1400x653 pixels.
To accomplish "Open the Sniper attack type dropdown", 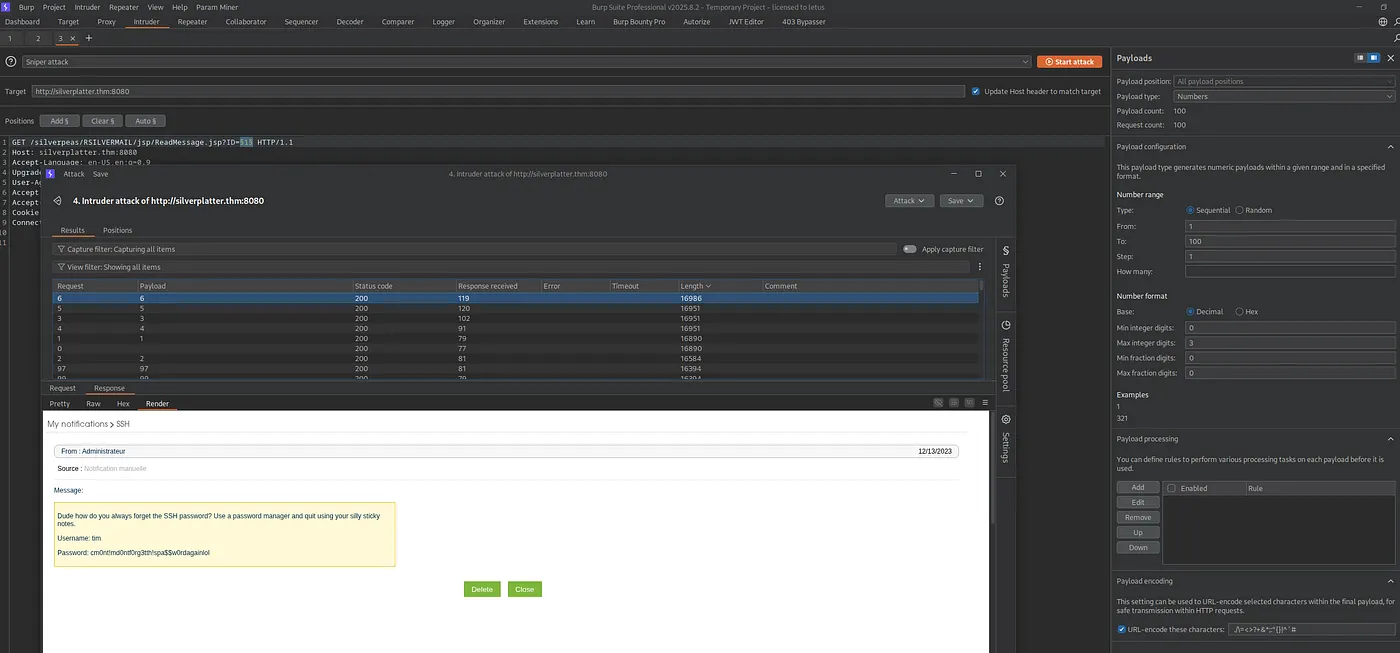I will (526, 62).
